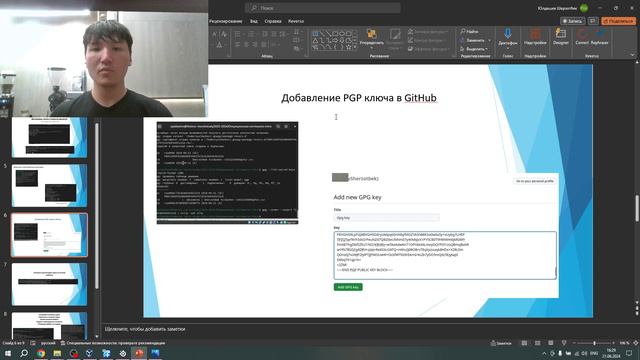Open Google Chrome from the taskbar
The width and height of the screenshot is (640, 360).
click(x=41, y=353)
